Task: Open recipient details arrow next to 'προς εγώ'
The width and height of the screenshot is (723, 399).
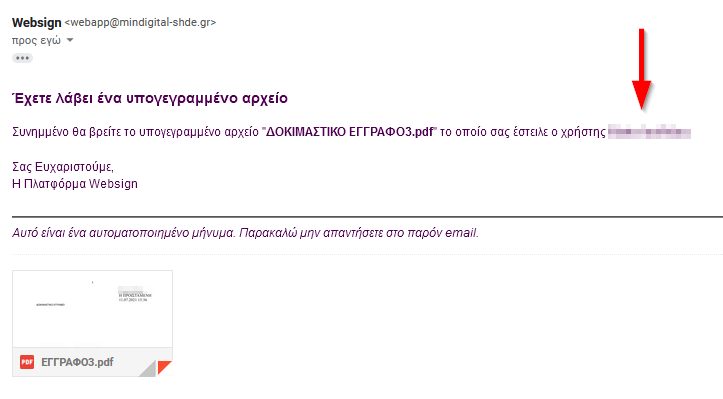Action: tap(70, 40)
